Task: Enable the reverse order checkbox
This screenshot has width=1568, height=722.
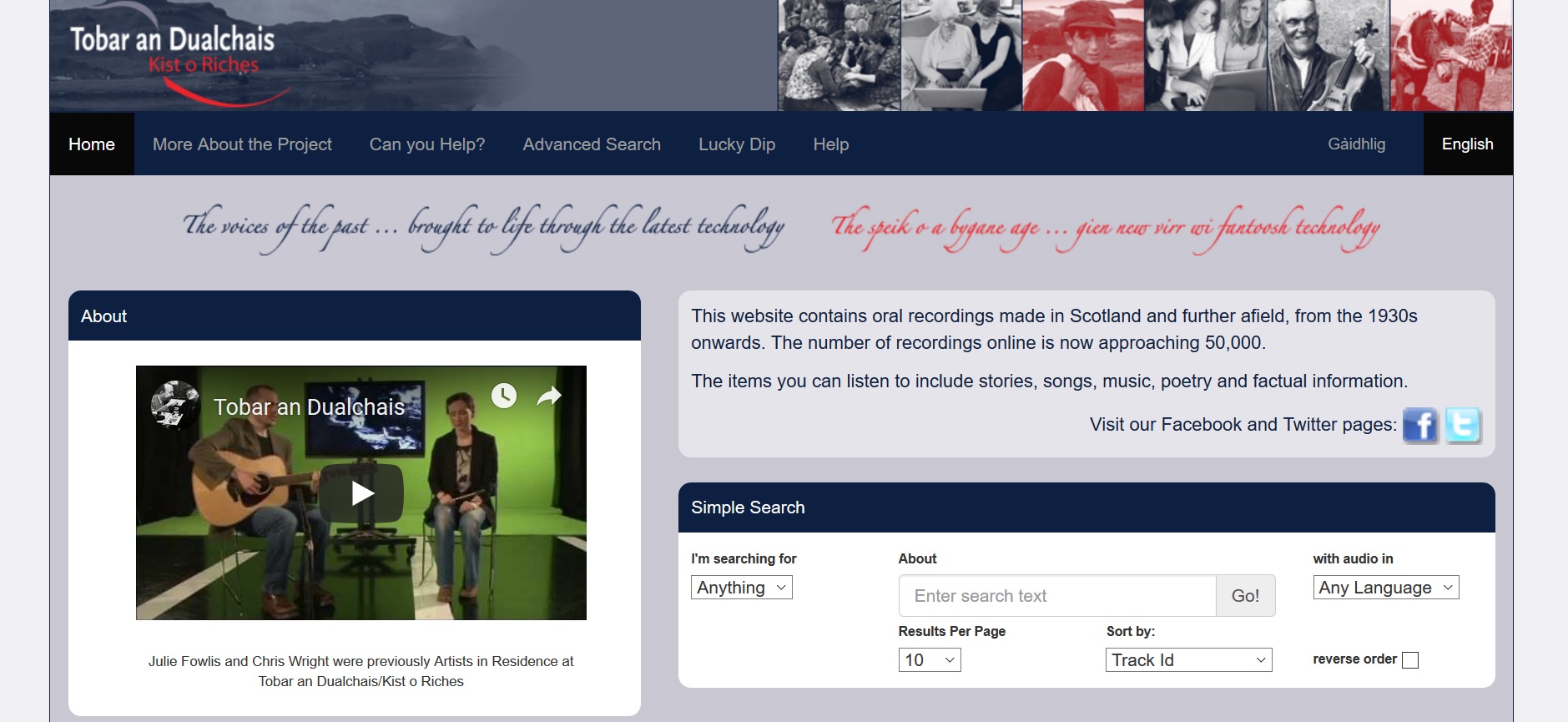Action: pos(1410,660)
